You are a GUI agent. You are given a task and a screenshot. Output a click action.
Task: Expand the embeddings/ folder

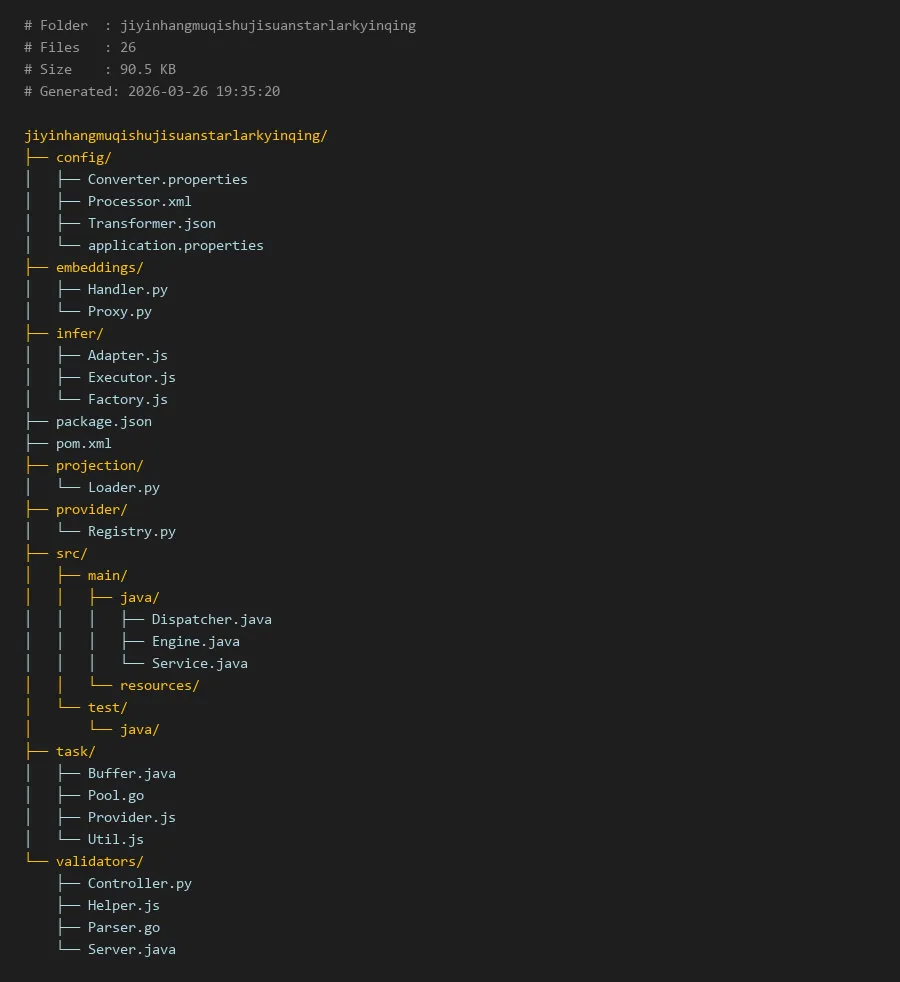click(x=99, y=267)
